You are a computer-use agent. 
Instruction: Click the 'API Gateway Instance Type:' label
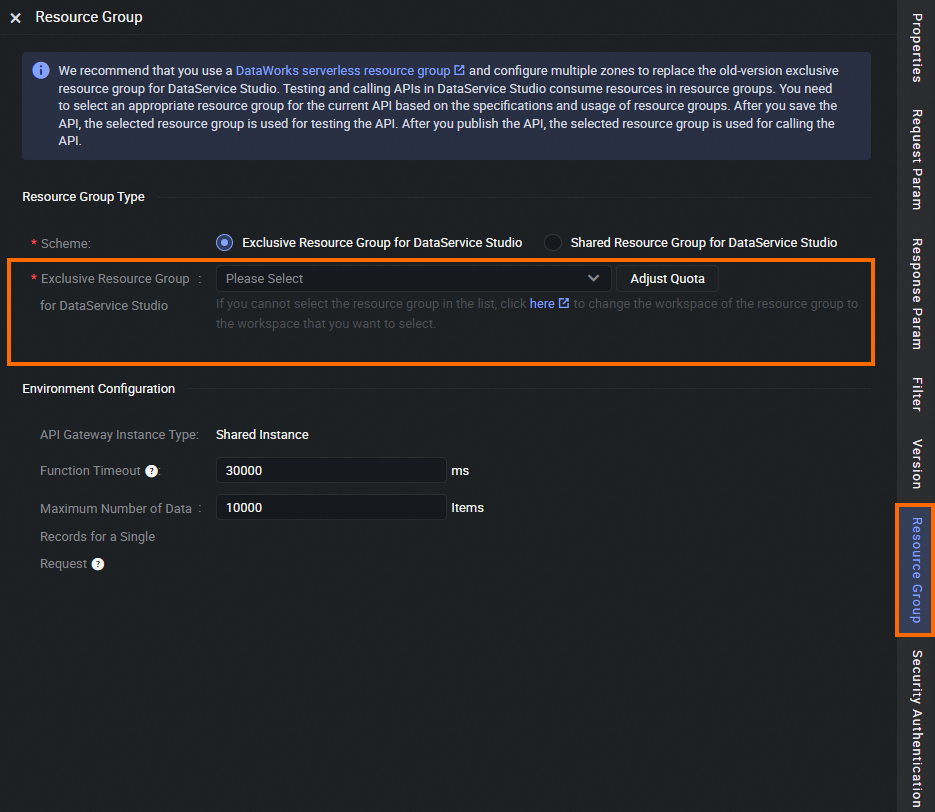(119, 435)
